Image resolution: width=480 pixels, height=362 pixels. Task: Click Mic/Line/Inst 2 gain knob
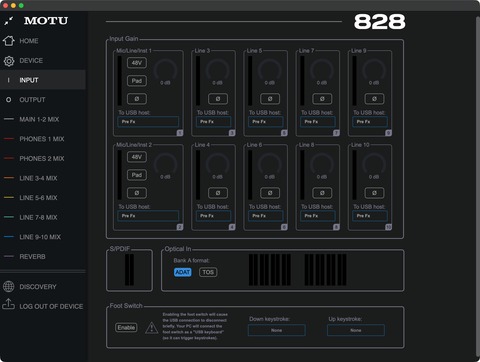[x=165, y=164]
